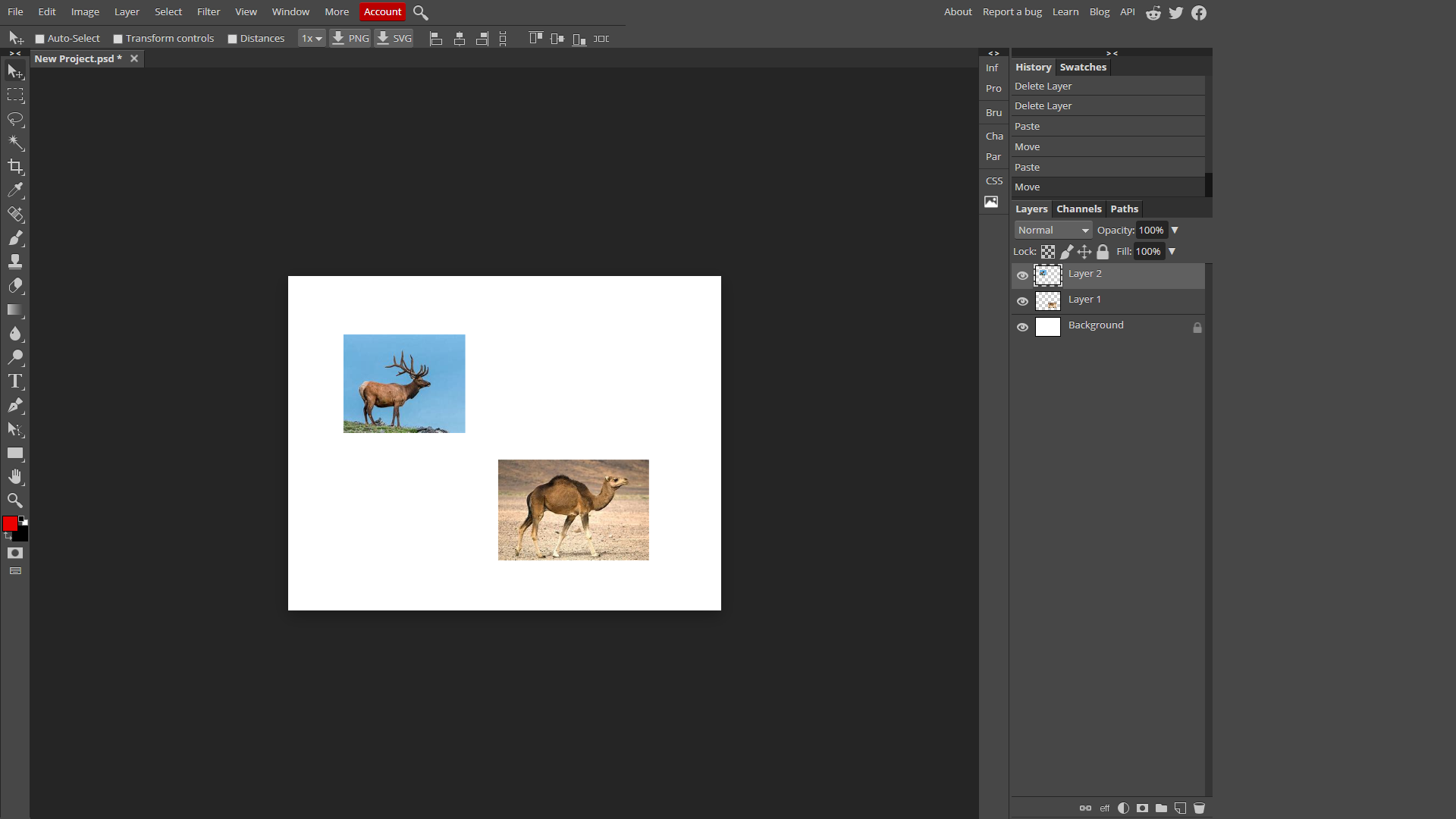Select the Brush tool
This screenshot has height=819, width=1456.
click(15, 238)
